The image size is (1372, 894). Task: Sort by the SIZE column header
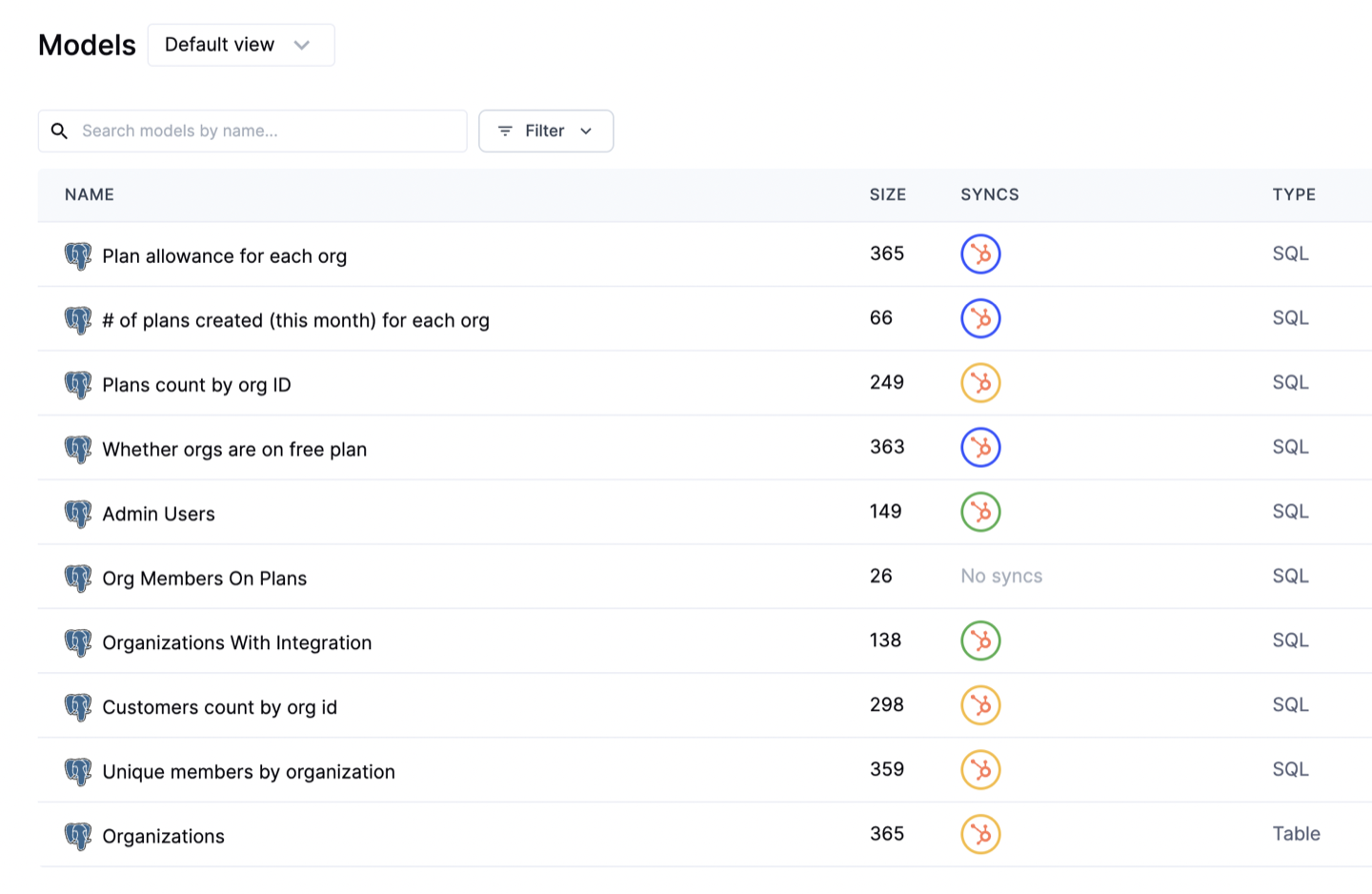tap(888, 194)
